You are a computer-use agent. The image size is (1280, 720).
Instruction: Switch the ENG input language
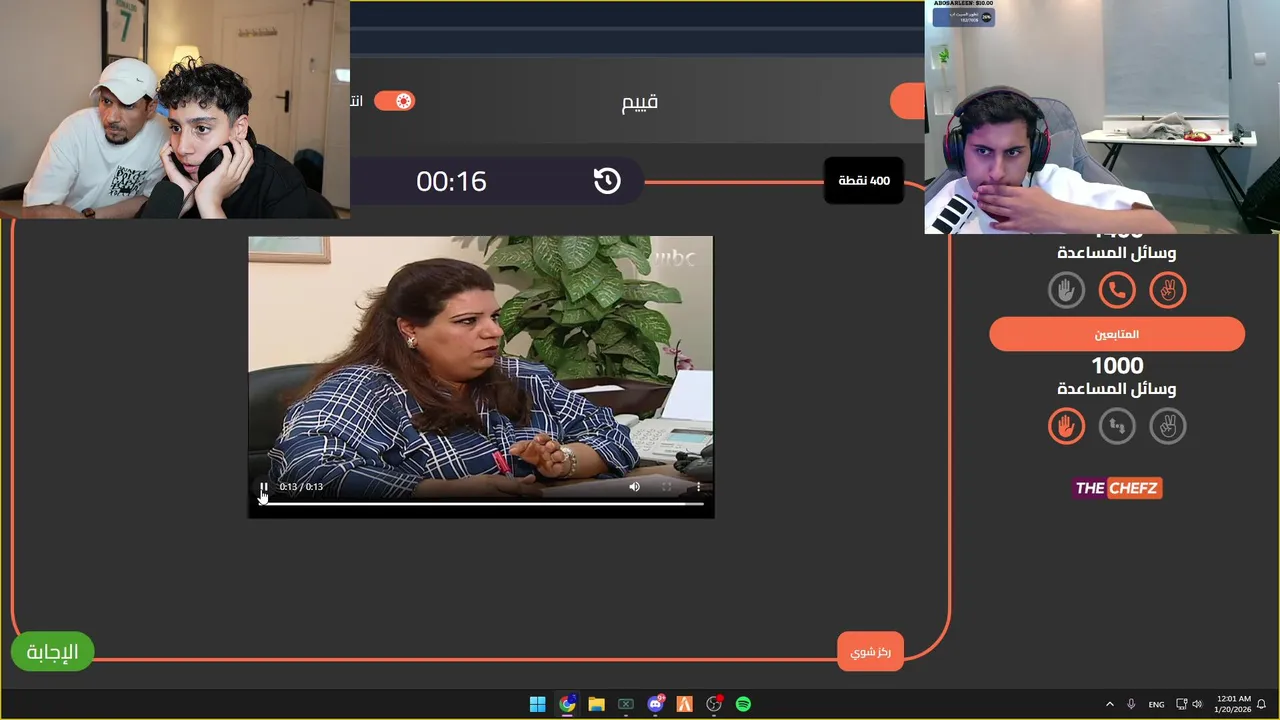[1156, 704]
